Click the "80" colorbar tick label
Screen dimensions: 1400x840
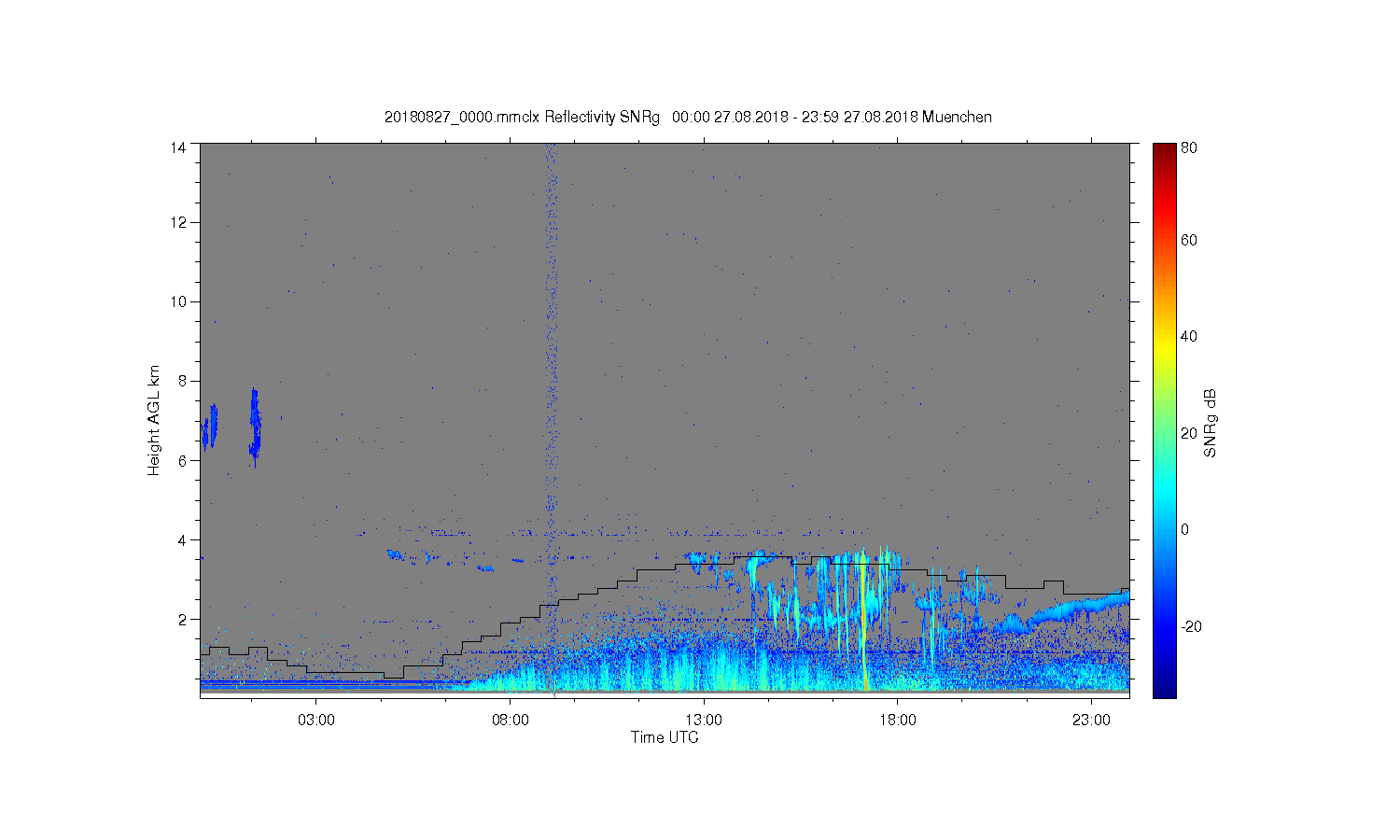pos(1189,147)
